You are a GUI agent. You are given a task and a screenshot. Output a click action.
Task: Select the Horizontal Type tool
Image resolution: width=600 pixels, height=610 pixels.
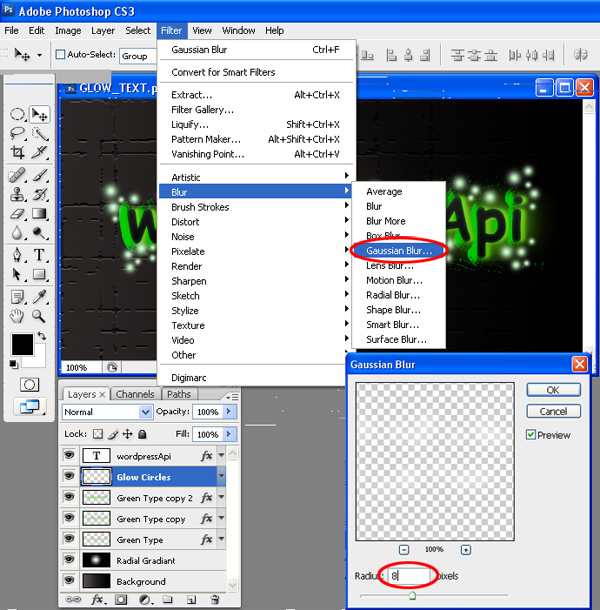(39, 255)
